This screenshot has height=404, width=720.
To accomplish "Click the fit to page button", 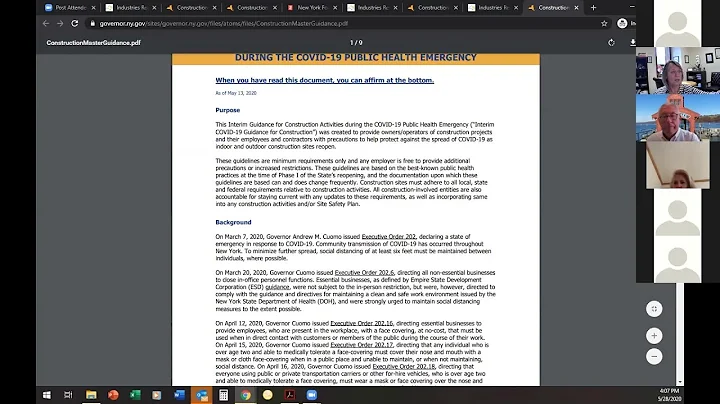I will (x=654, y=309).
